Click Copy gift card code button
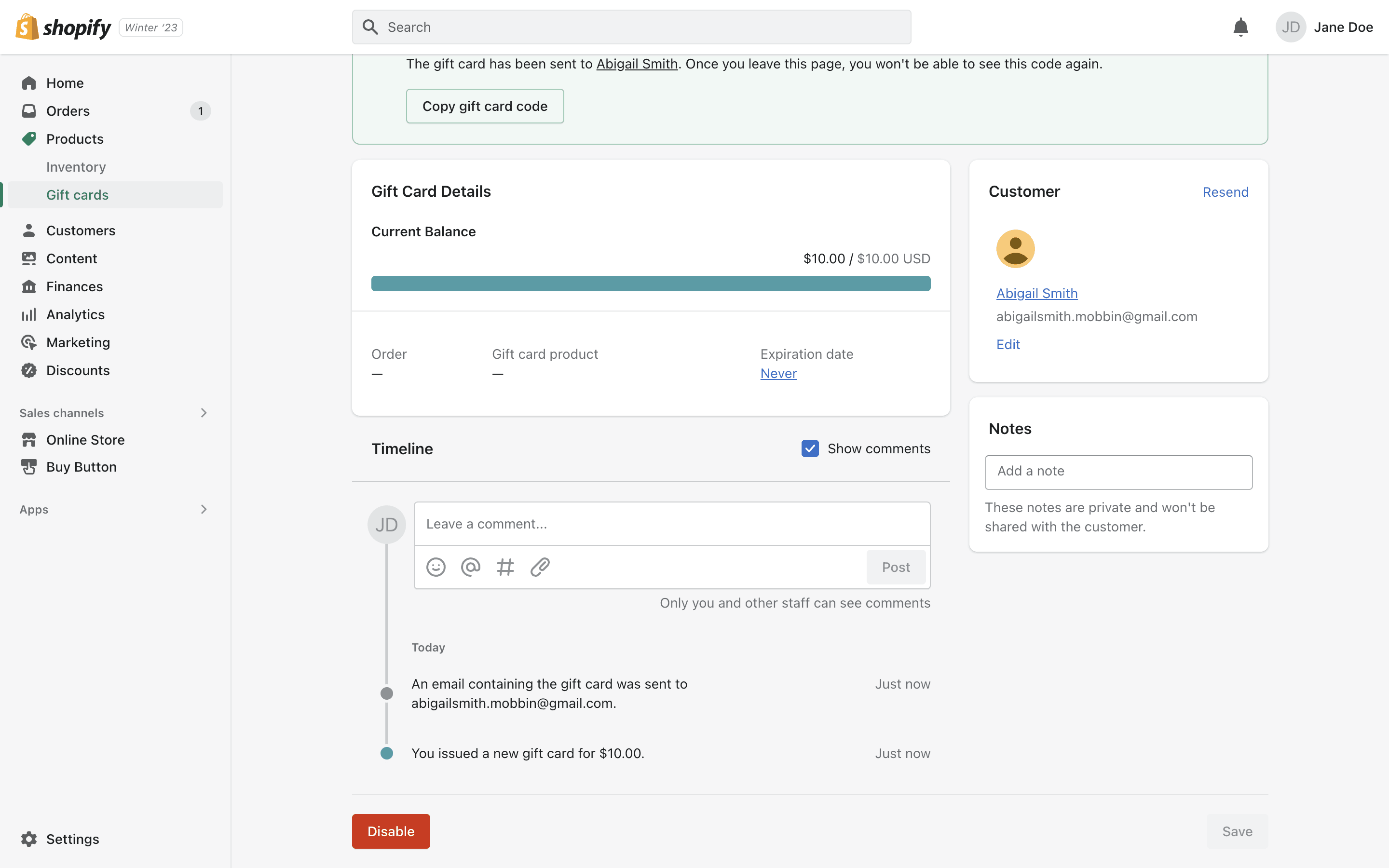The height and width of the screenshot is (868, 1389). click(x=484, y=106)
